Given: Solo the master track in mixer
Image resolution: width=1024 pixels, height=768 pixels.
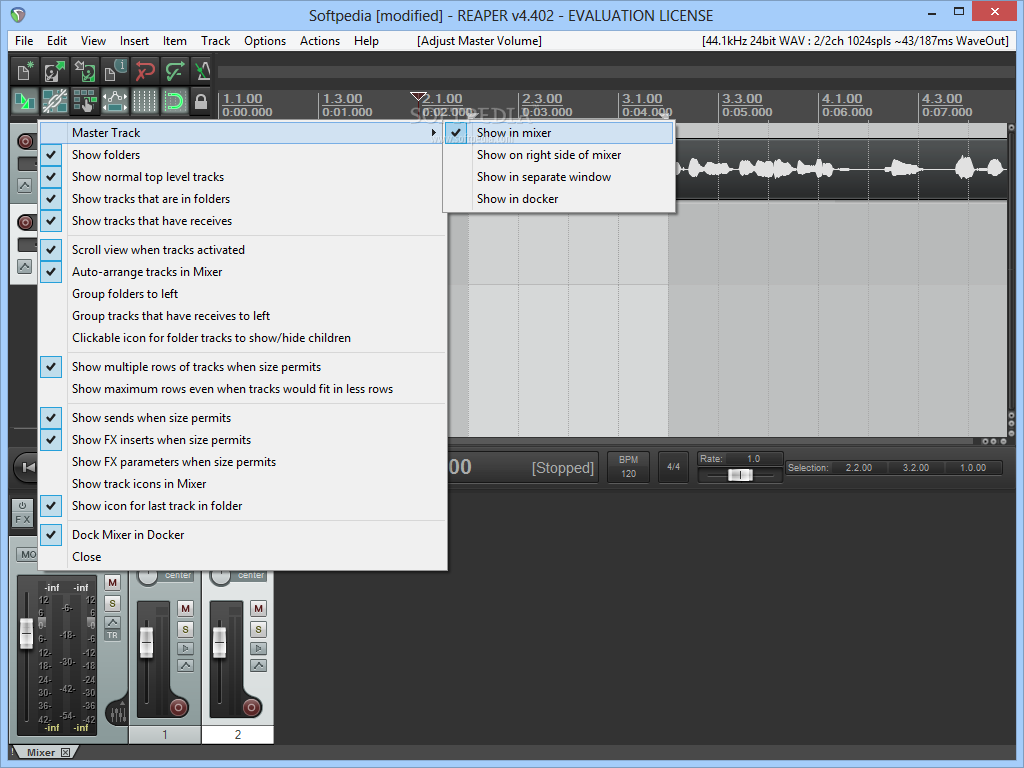Looking at the screenshot, I should [x=112, y=603].
